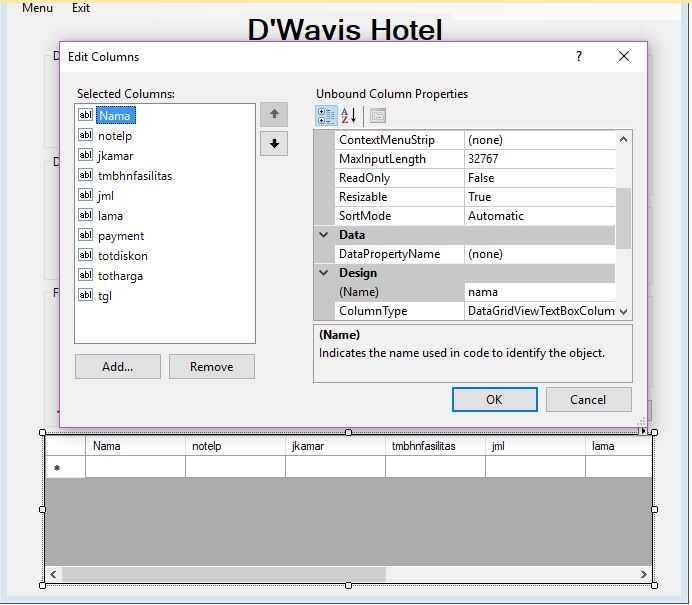This screenshot has height=605, width=692.
Task: Select the jml column in list
Action: click(x=105, y=195)
